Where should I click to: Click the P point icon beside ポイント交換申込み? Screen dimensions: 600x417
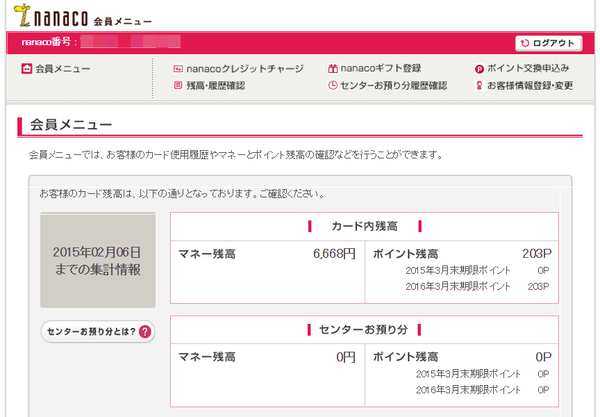(479, 69)
